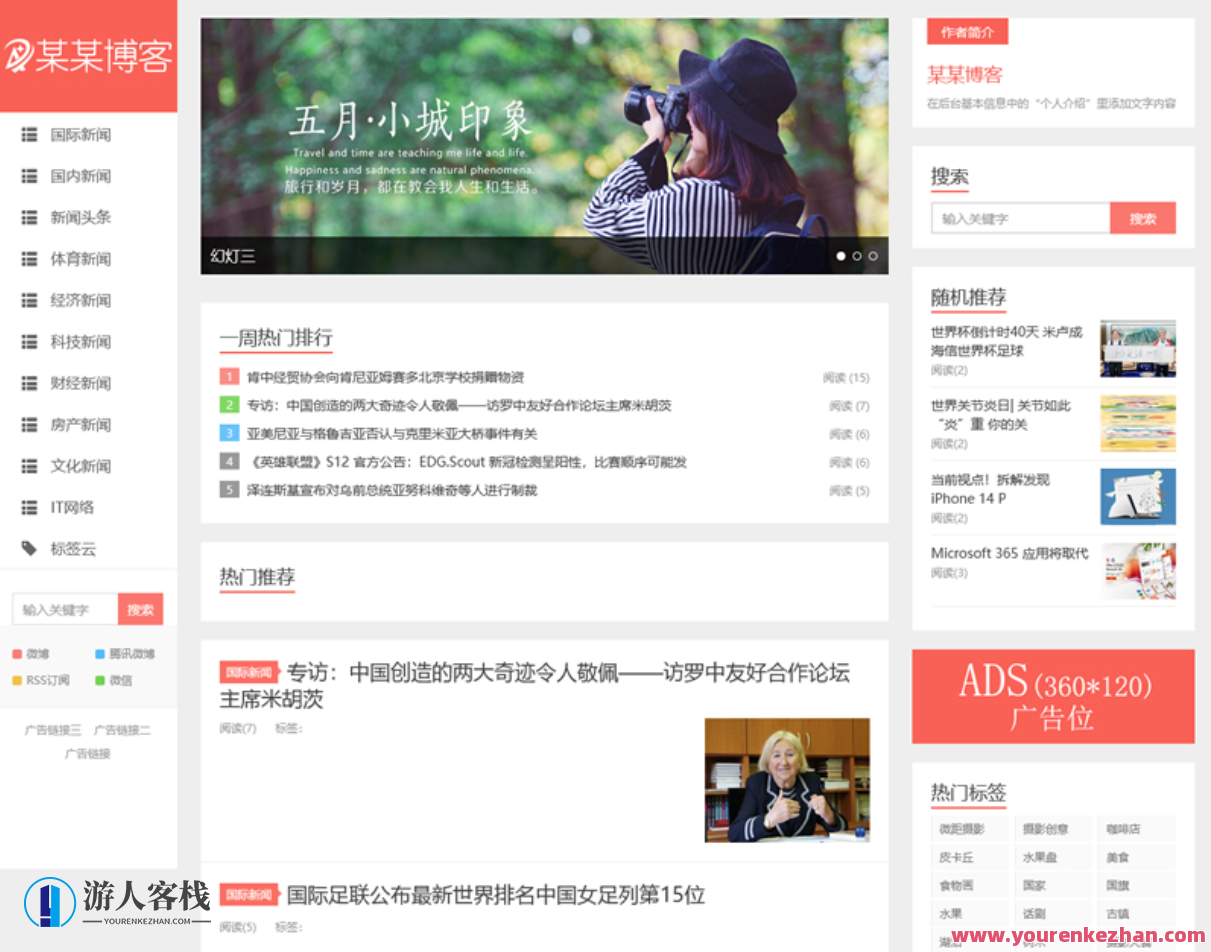The image size is (1211, 952).
Task: Click the RSS订阅 yellow subscription icon
Action: coord(17,680)
